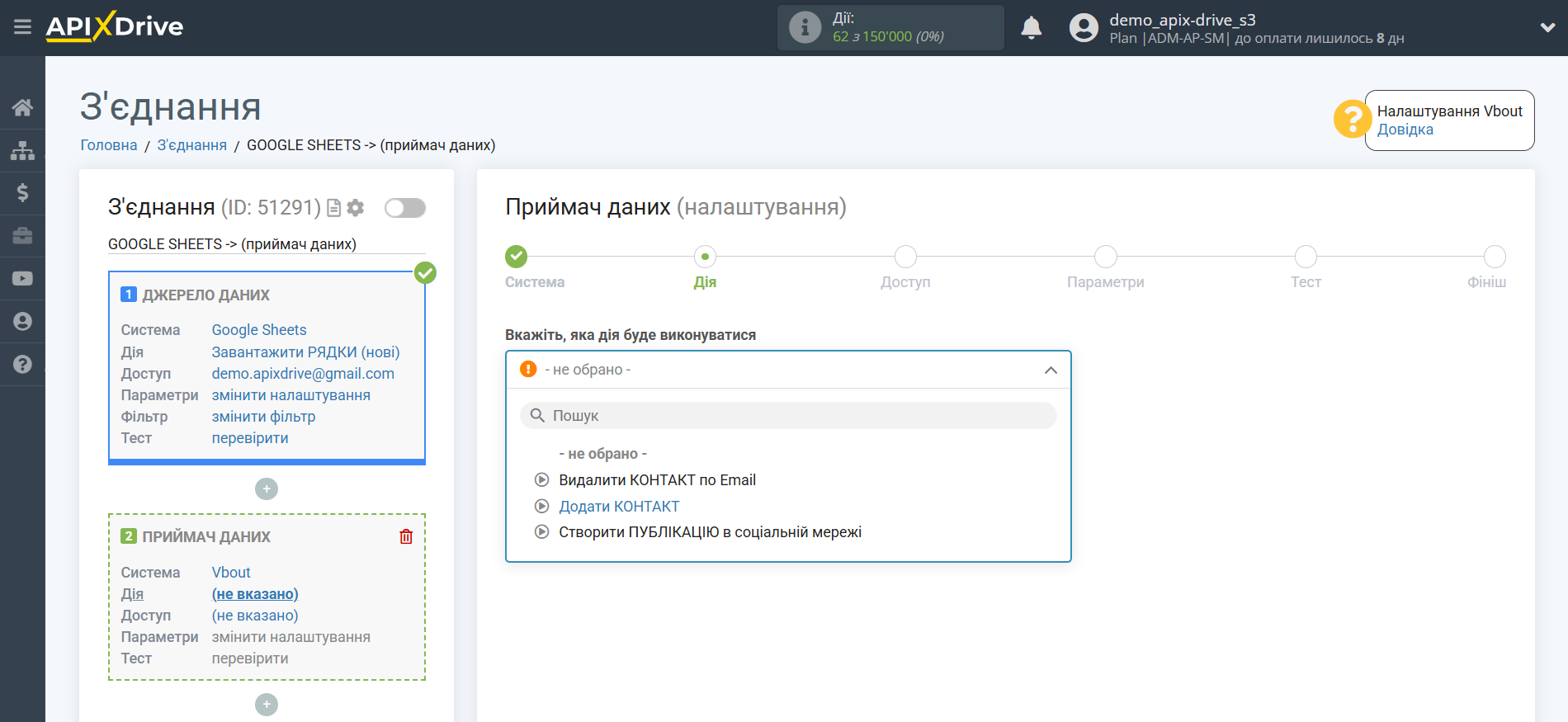Click the connection copy document icon

(334, 208)
